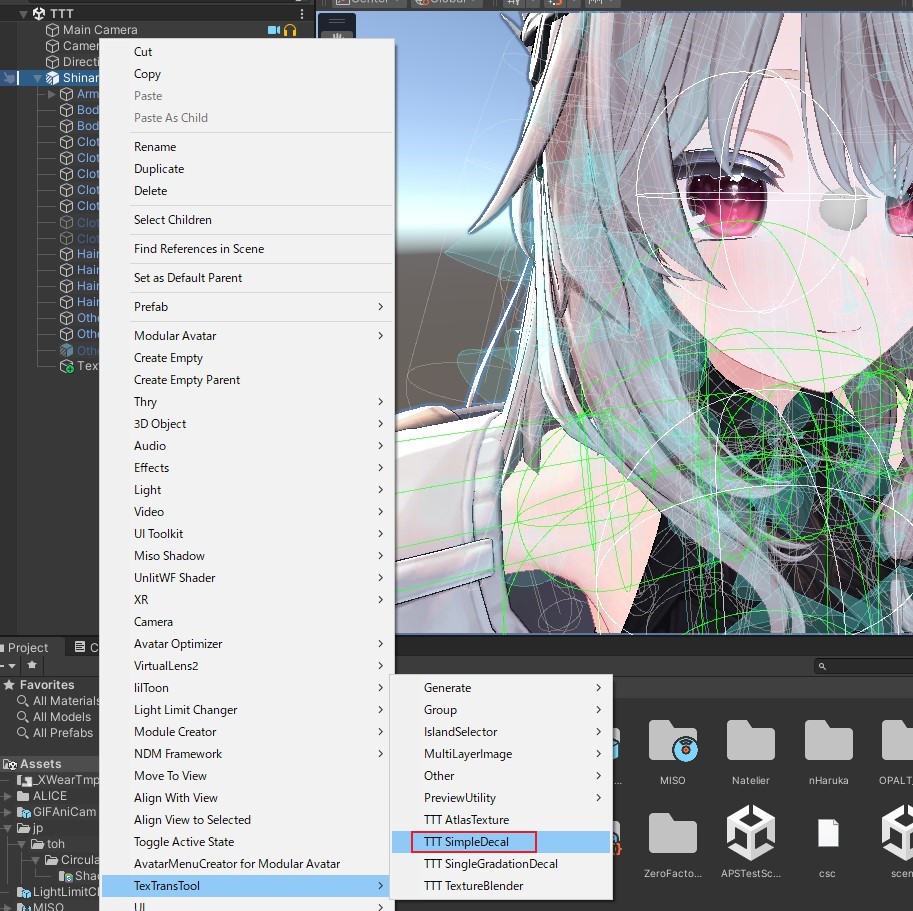
Task: Click the Main Camera object icon
Action: tap(52, 30)
